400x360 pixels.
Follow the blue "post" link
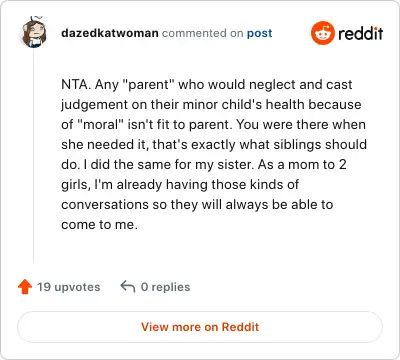[x=259, y=33]
